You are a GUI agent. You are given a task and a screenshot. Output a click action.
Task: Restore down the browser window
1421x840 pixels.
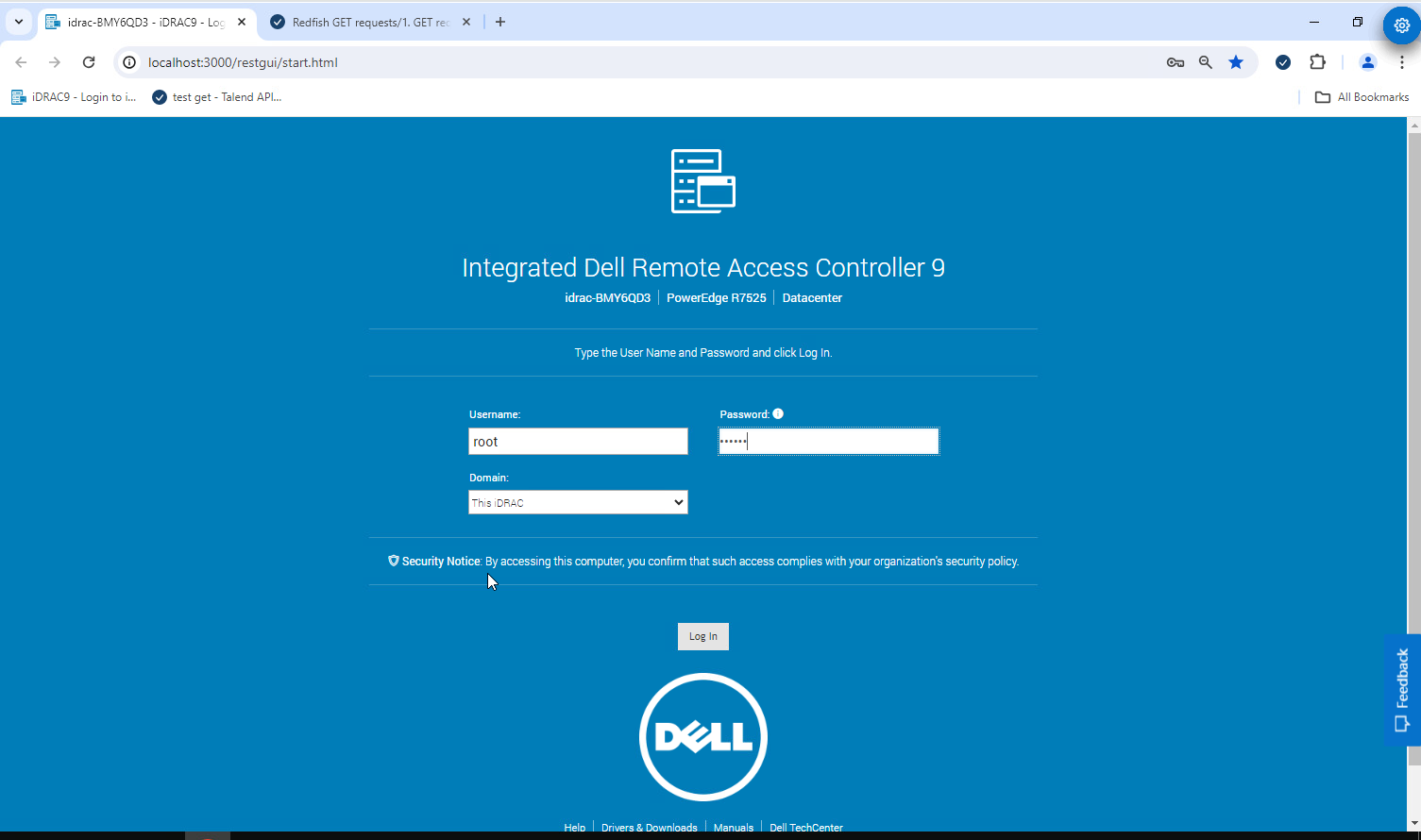coord(1358,22)
